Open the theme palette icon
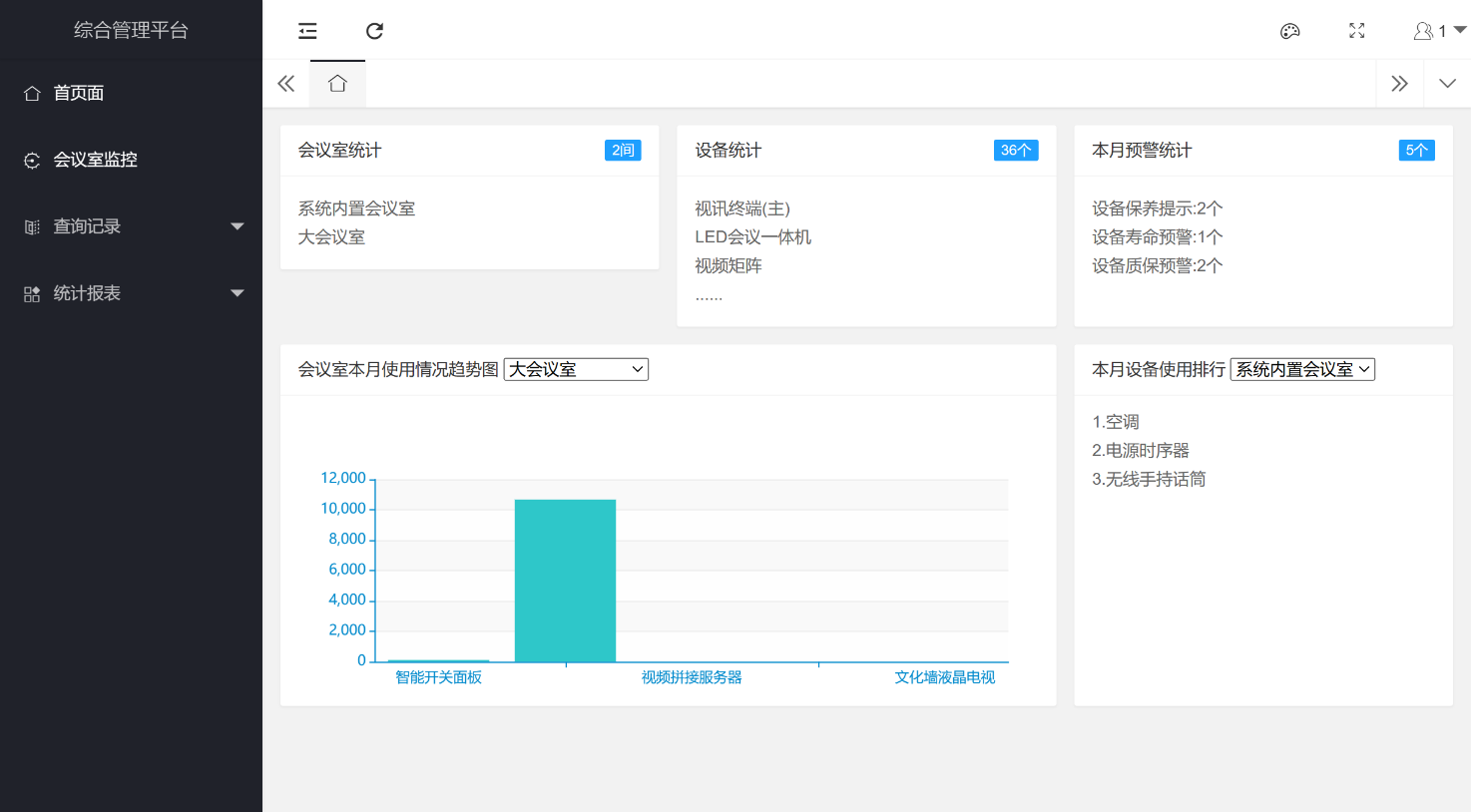Viewport: 1471px width, 812px height. tap(1289, 31)
